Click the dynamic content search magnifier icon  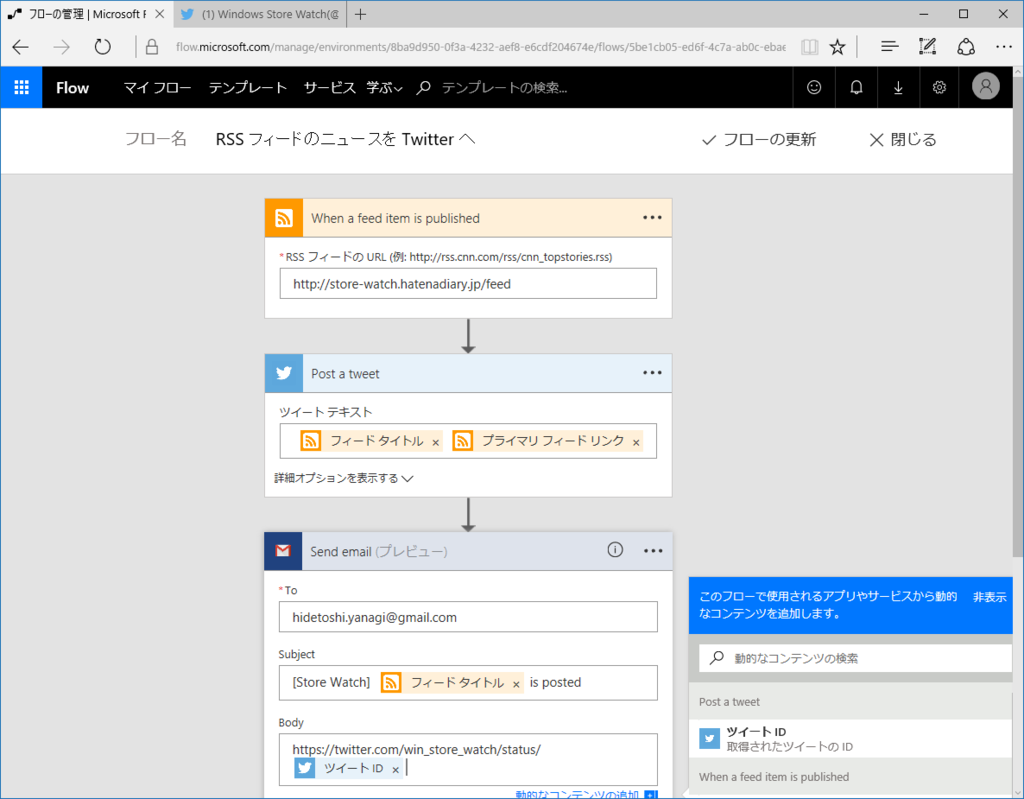pyautogui.click(x=716, y=657)
